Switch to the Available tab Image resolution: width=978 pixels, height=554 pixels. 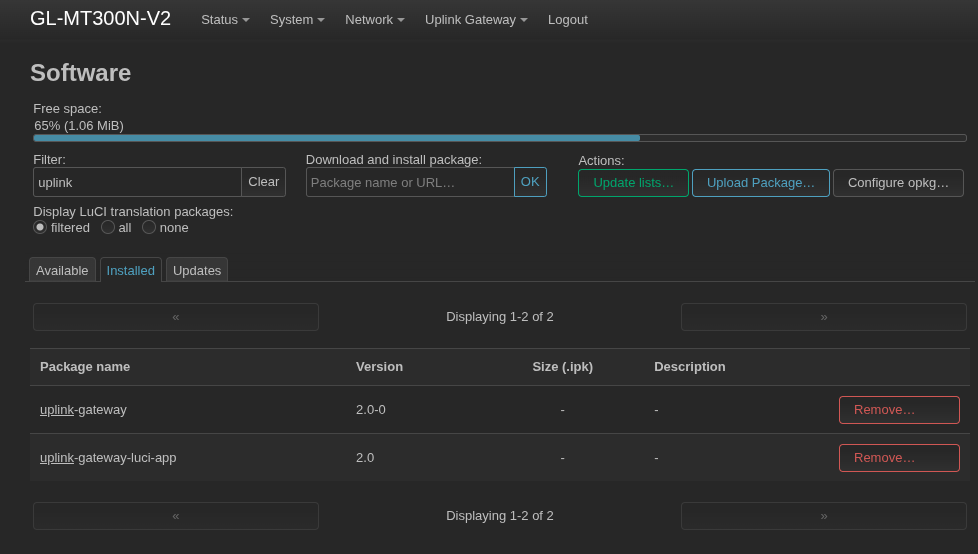tap(62, 270)
